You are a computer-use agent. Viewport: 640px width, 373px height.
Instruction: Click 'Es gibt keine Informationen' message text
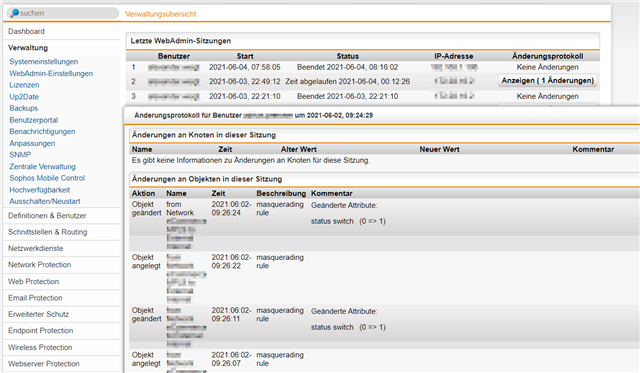click(x=251, y=160)
